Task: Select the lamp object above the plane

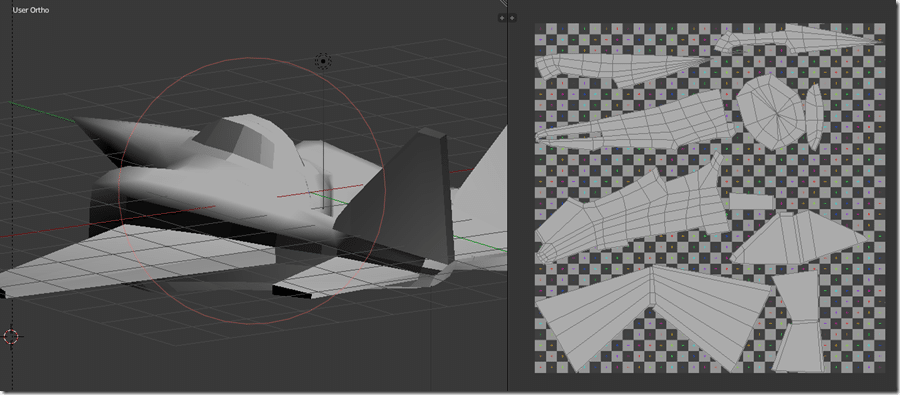Action: click(323, 61)
